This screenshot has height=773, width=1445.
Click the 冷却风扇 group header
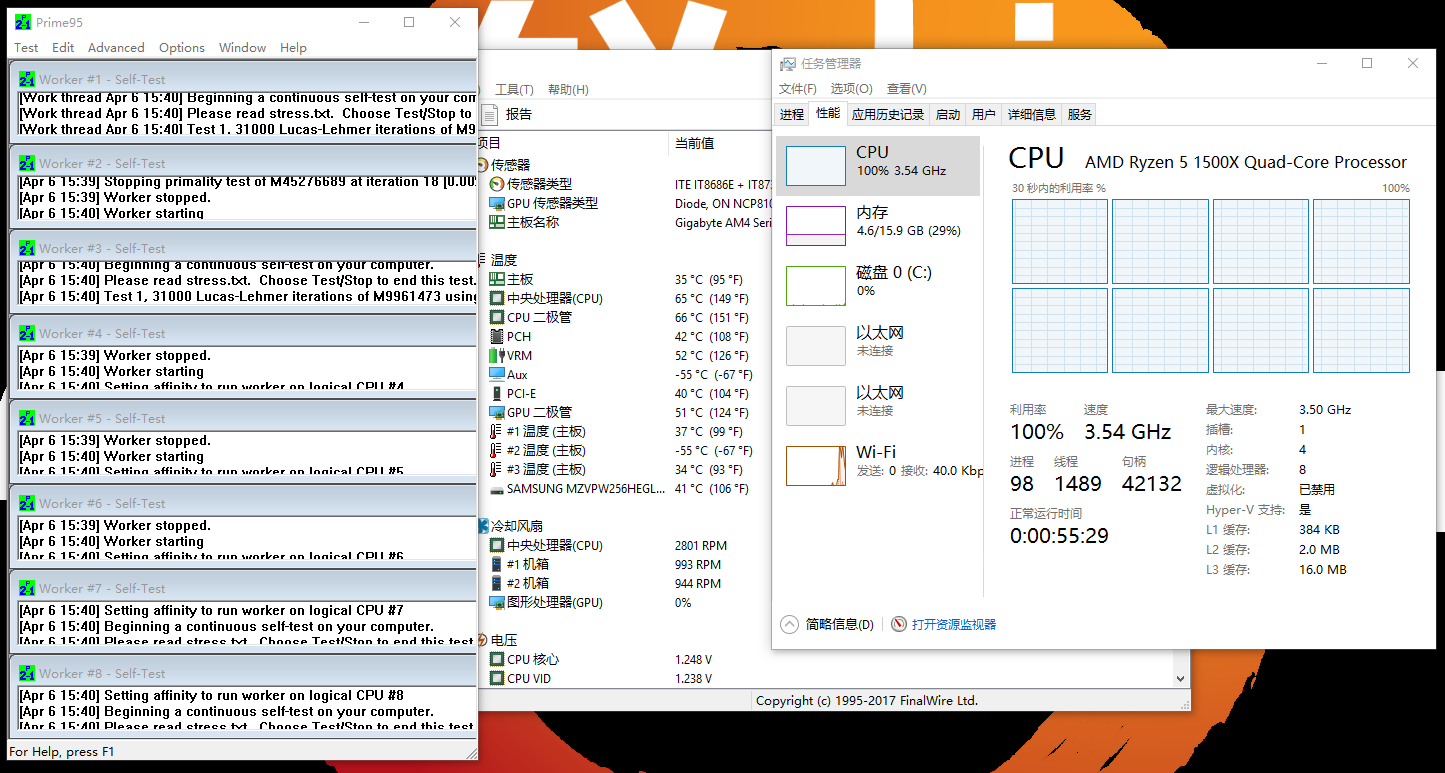coord(516,526)
